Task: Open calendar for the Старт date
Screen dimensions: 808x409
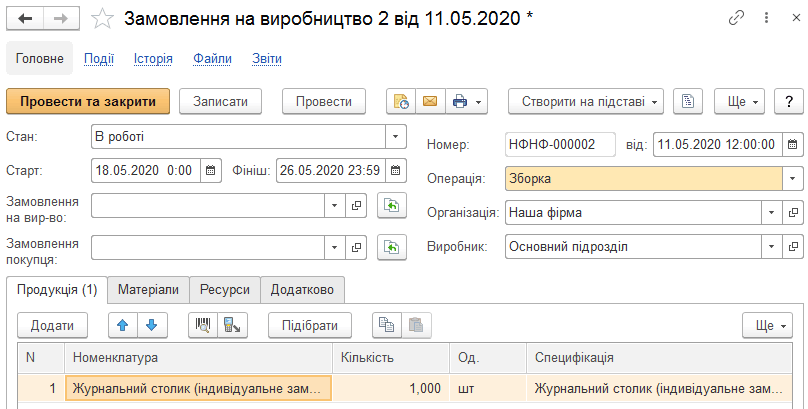Action: click(x=211, y=171)
